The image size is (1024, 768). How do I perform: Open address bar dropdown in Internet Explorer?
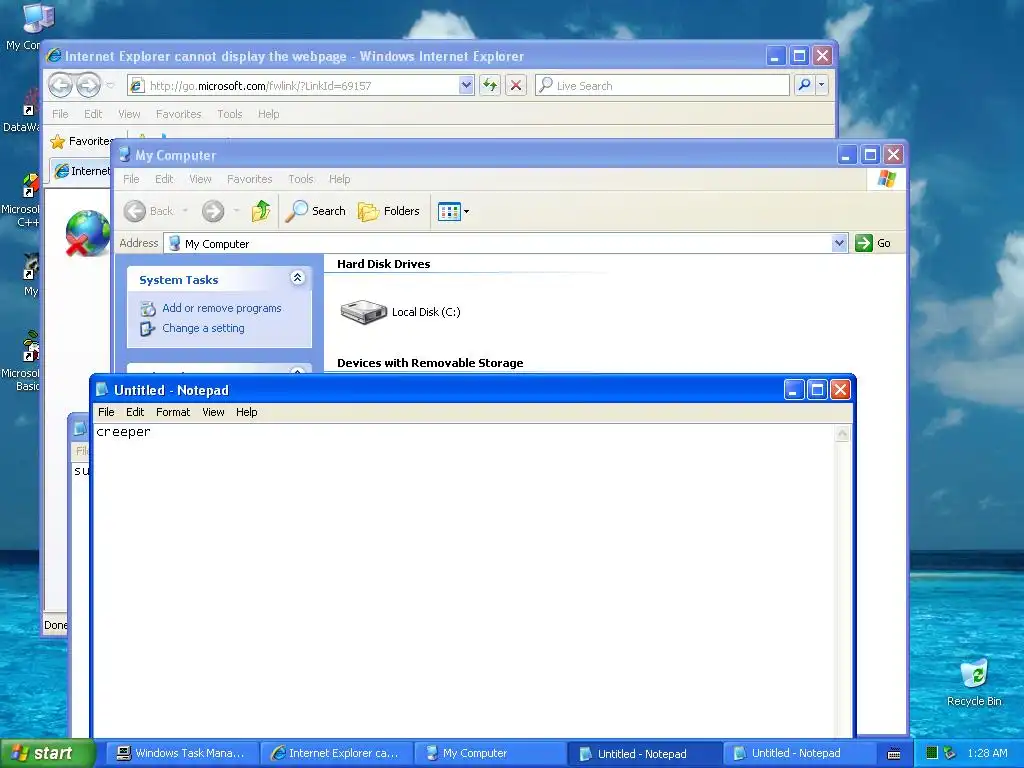(466, 85)
